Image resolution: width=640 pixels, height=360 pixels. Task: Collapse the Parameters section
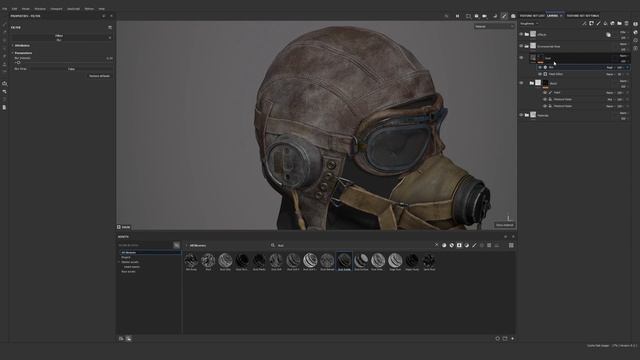point(22,53)
